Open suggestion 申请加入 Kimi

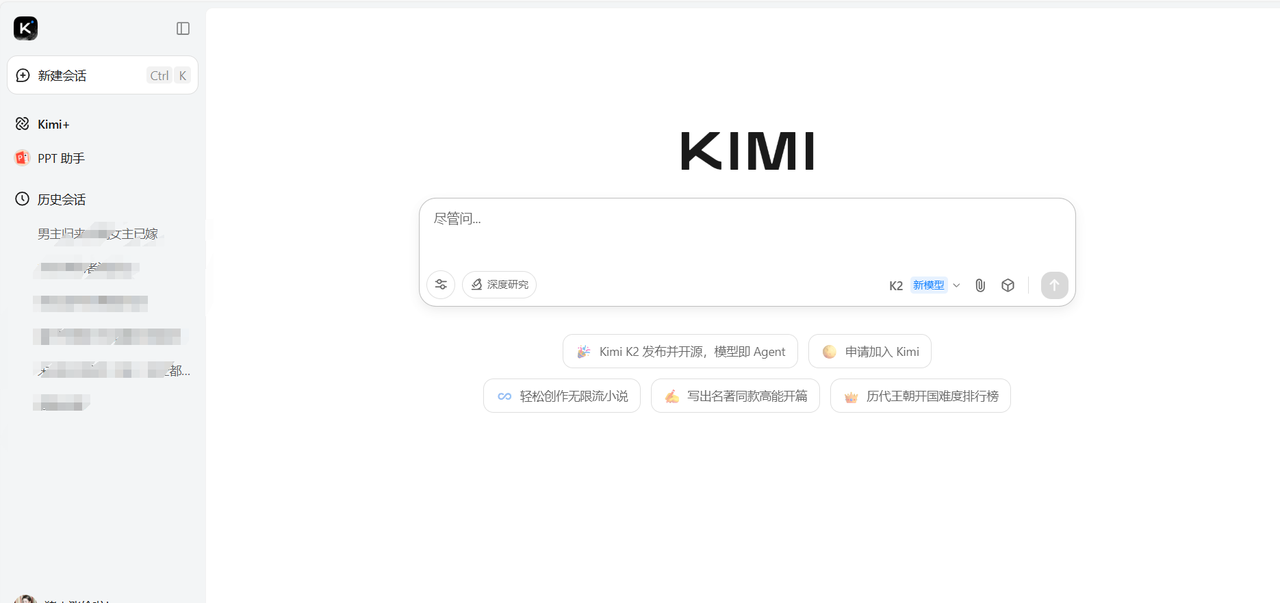[x=870, y=351]
